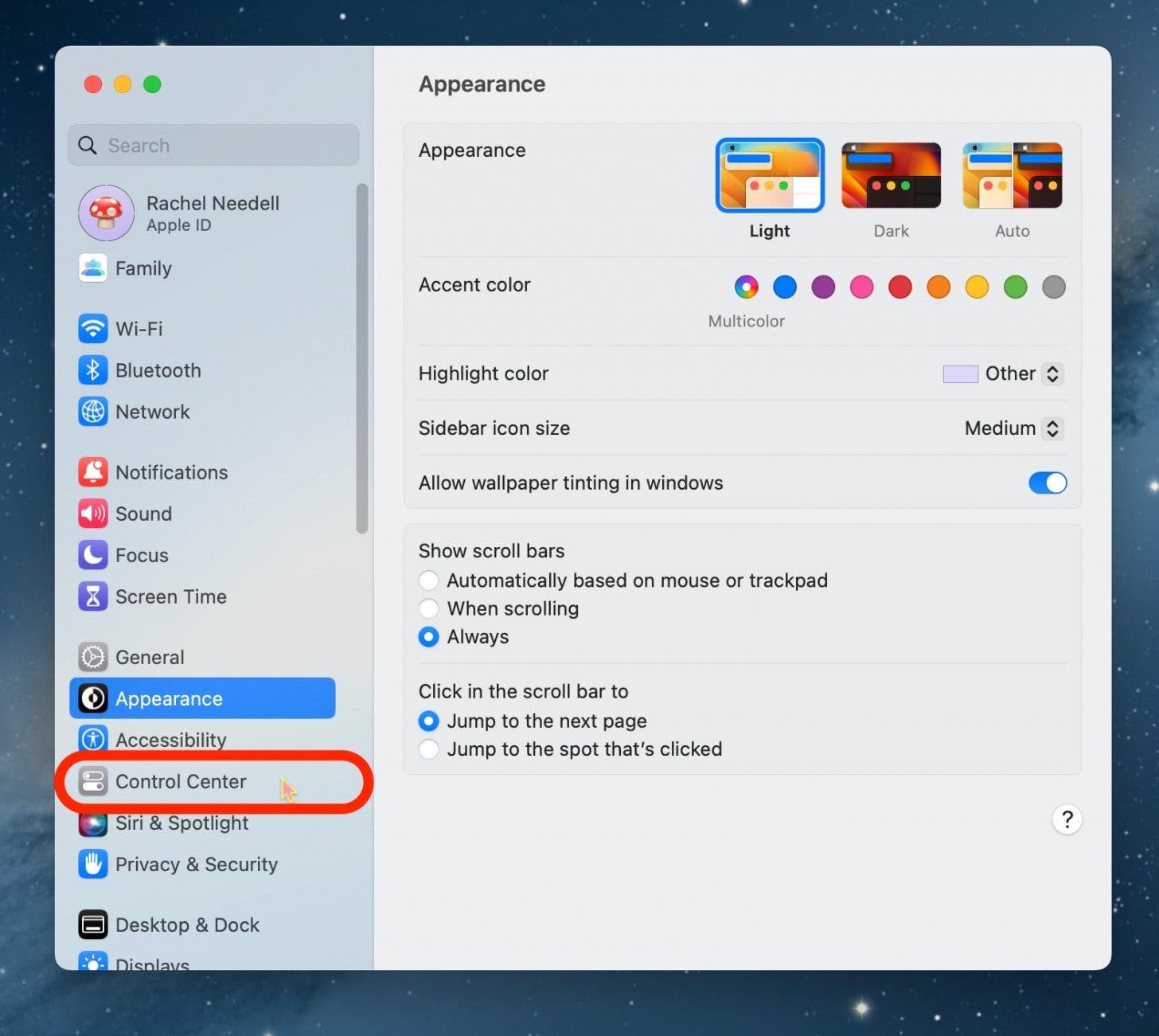
Task: Toggle wallpaper tinting in windows switch
Action: click(x=1048, y=483)
